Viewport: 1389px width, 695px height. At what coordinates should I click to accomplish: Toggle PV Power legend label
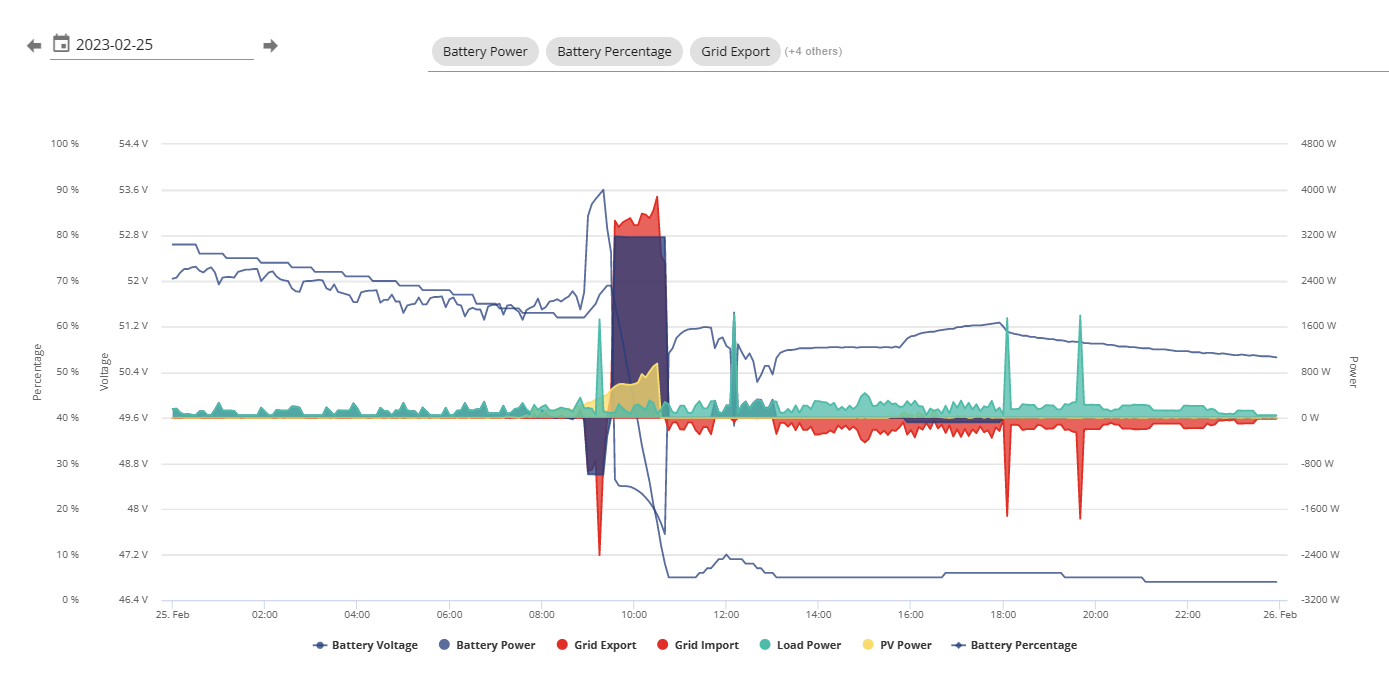906,646
